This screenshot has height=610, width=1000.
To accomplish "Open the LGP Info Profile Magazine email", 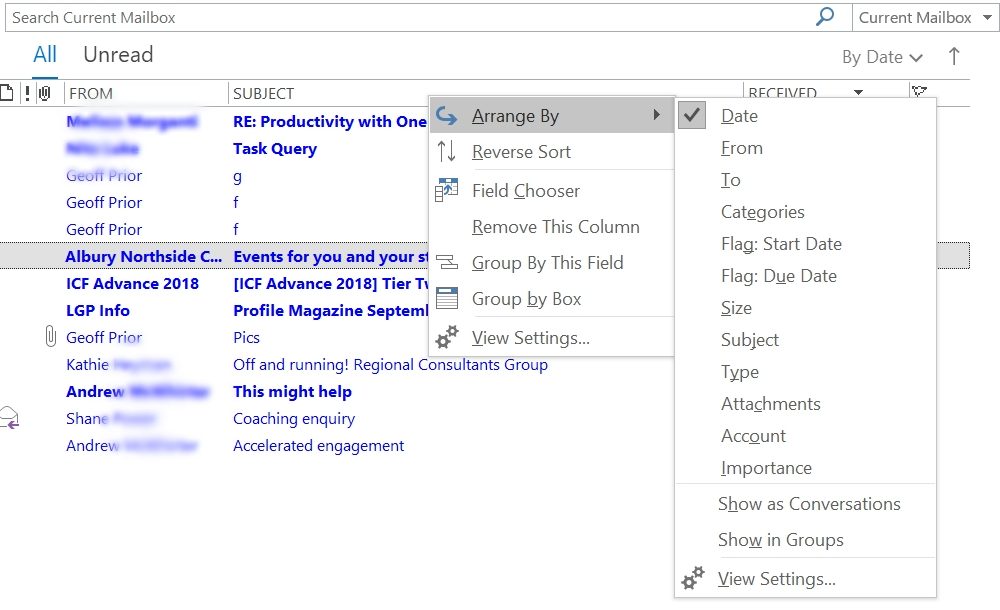I will click(x=214, y=310).
